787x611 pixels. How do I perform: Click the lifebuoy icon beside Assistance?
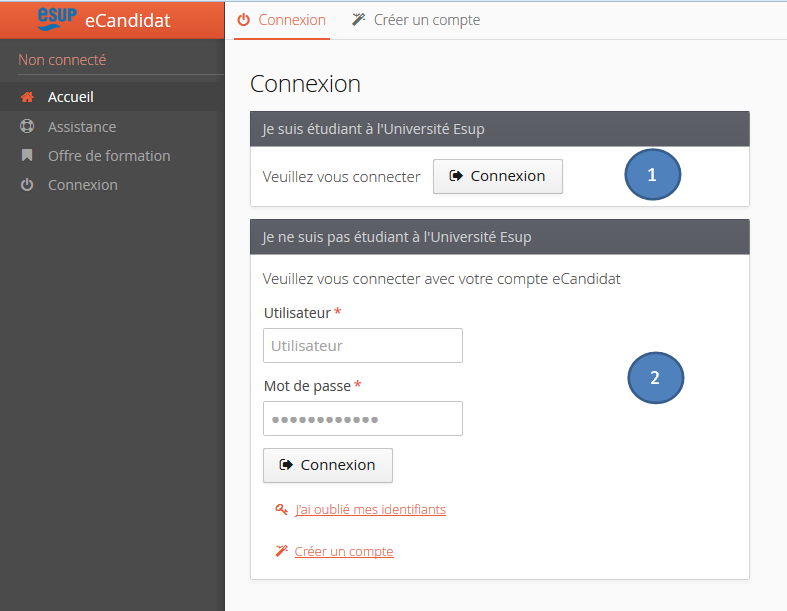tap(27, 127)
